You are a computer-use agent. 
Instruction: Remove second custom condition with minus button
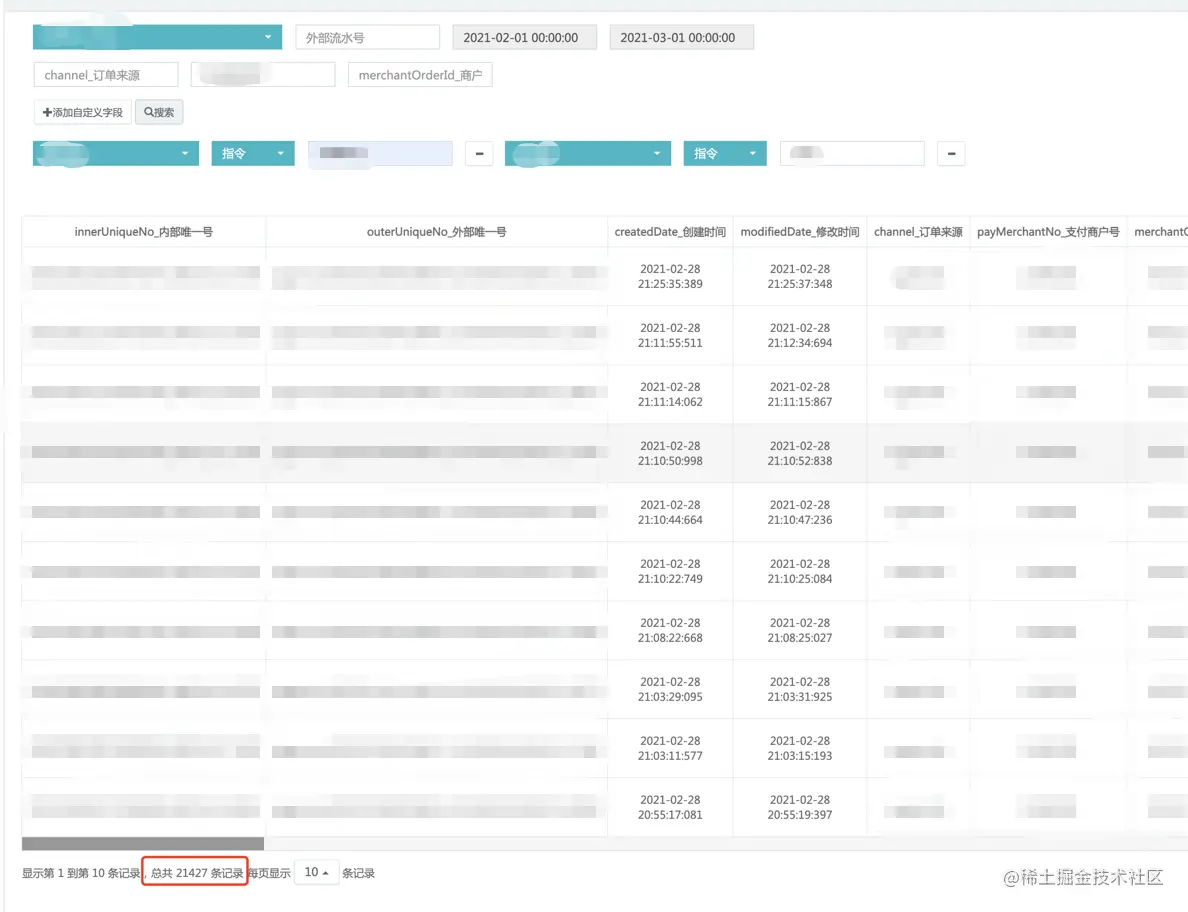coord(951,153)
